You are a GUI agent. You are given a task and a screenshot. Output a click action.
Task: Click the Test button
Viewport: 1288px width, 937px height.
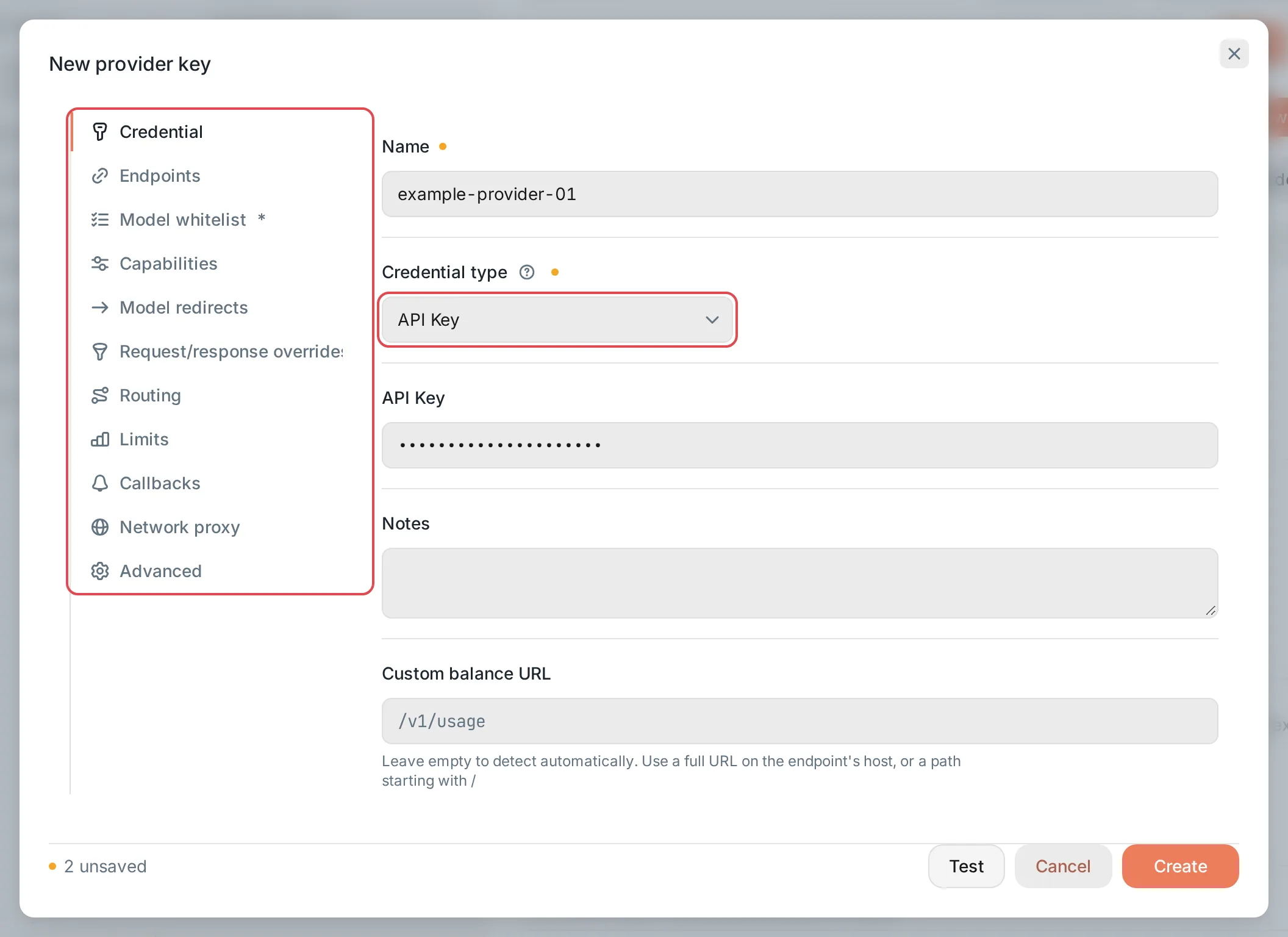coord(967,866)
